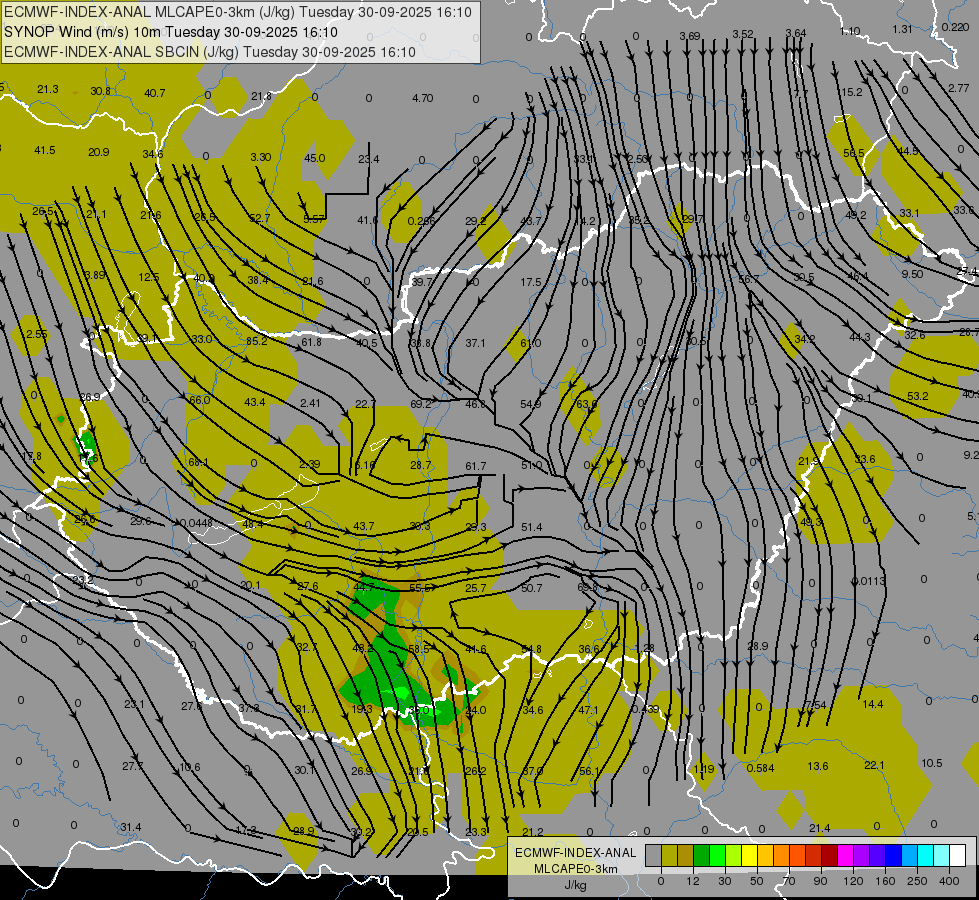This screenshot has width=979, height=900.
Task: Click the bright green legend swatch
Action: coord(717,855)
